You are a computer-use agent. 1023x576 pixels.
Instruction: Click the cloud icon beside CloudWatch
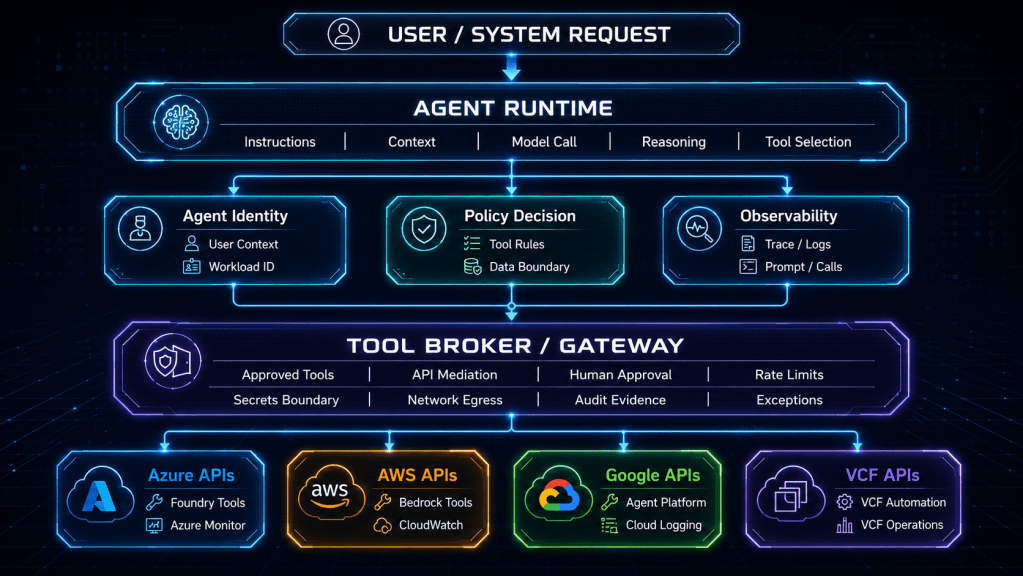383,525
